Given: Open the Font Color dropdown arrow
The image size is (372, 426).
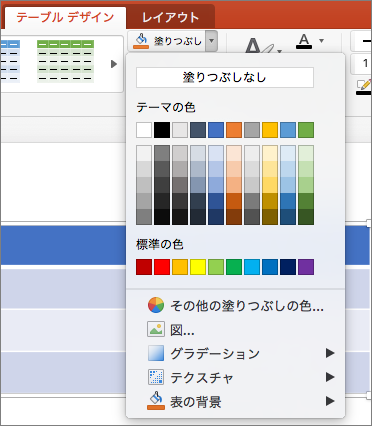Looking at the screenshot, I should coord(321,41).
